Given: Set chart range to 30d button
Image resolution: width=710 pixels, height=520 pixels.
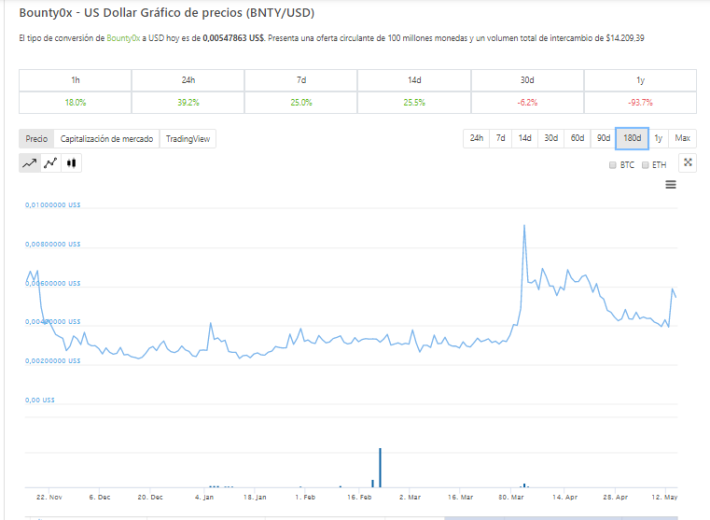Looking at the screenshot, I should click(551, 138).
